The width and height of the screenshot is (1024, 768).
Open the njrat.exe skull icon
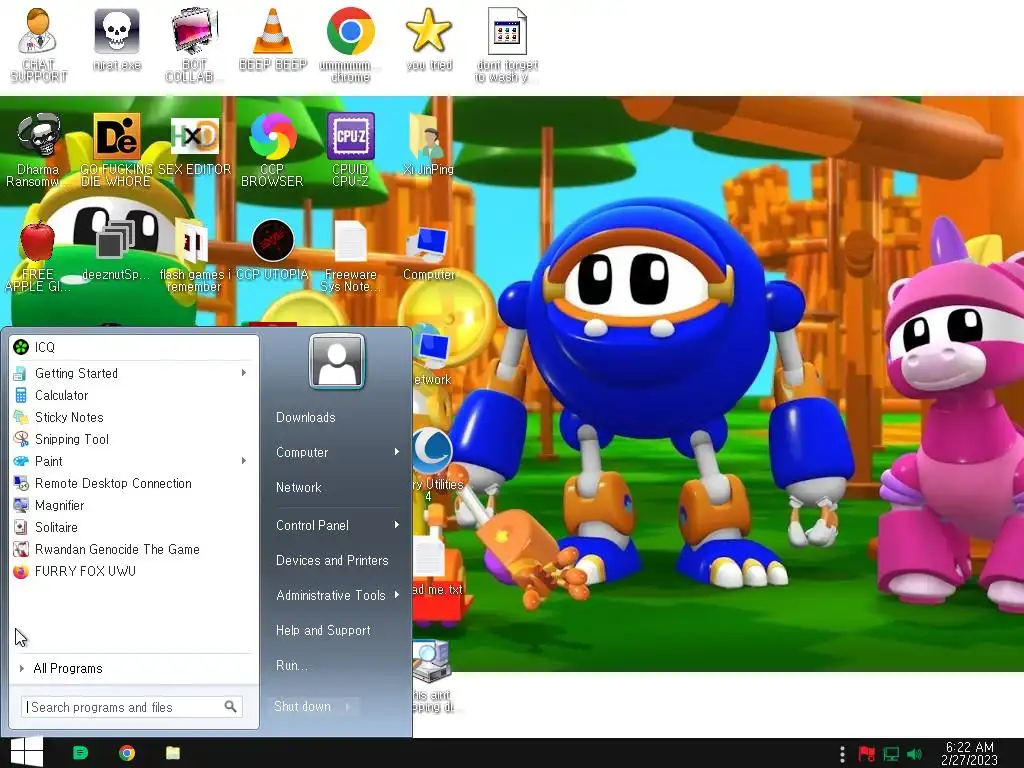click(116, 39)
